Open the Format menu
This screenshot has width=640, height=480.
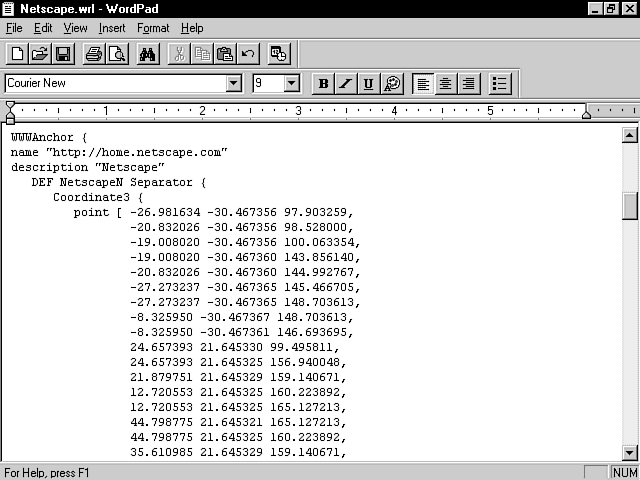153,28
